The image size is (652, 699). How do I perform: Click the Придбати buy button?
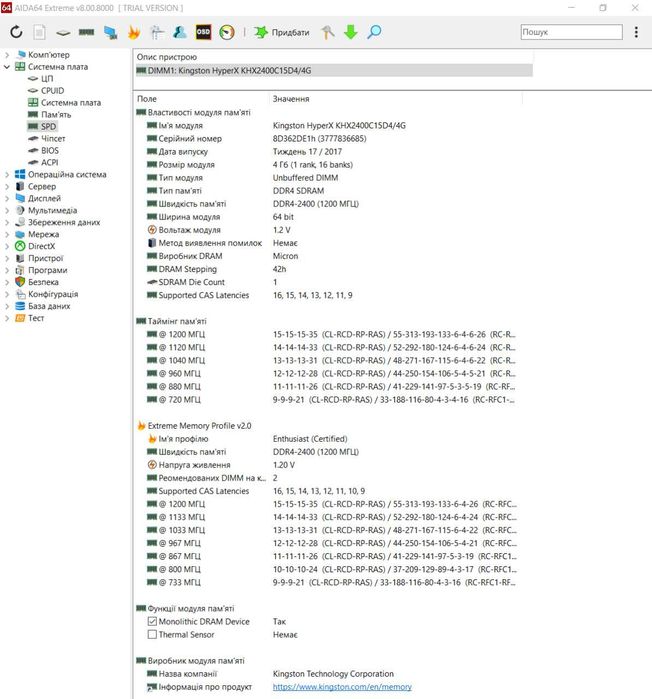click(x=282, y=32)
